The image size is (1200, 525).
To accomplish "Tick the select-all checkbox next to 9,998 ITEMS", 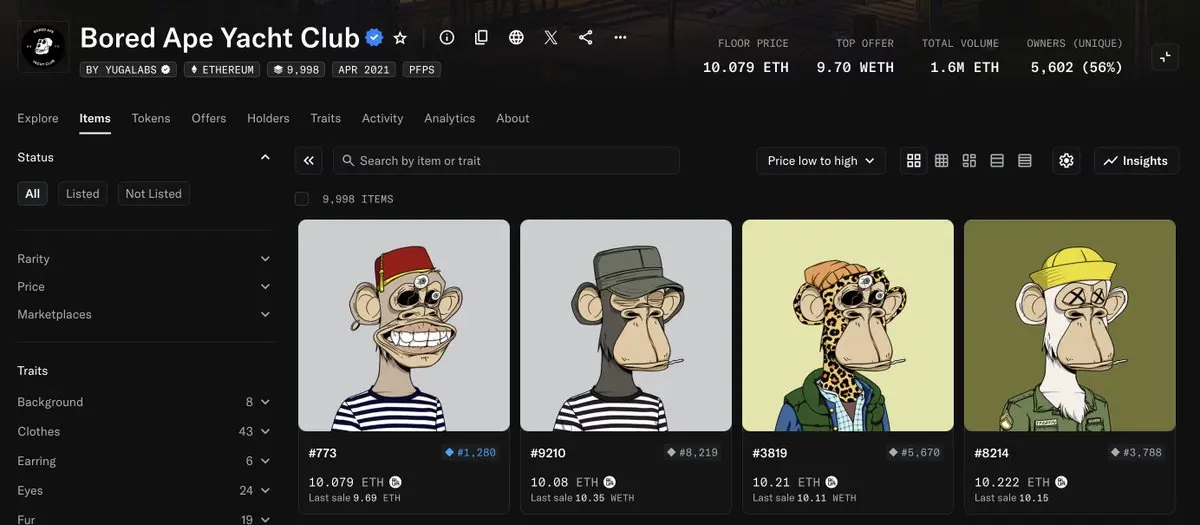I will tap(302, 199).
